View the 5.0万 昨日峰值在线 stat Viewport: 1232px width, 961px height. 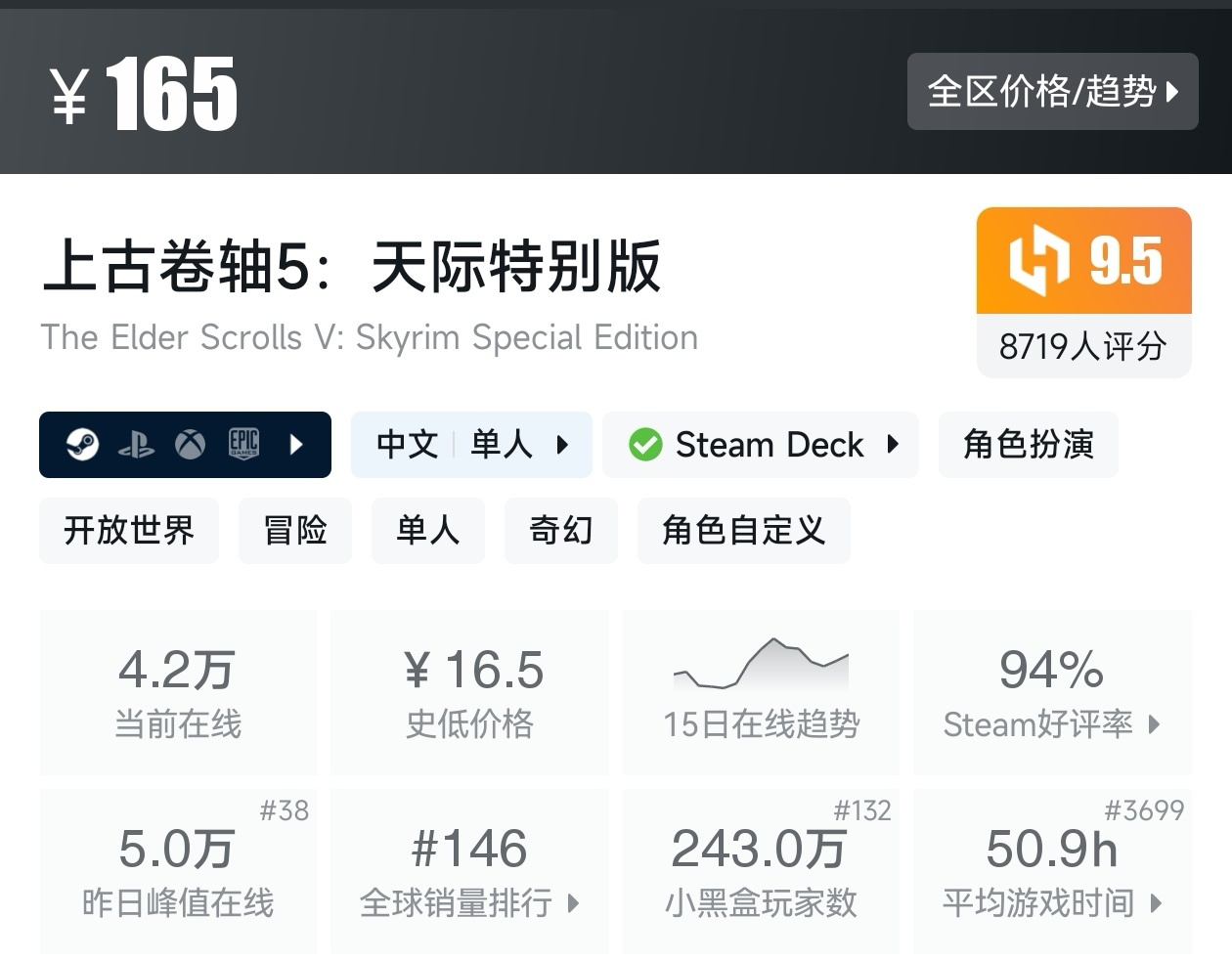tap(178, 871)
